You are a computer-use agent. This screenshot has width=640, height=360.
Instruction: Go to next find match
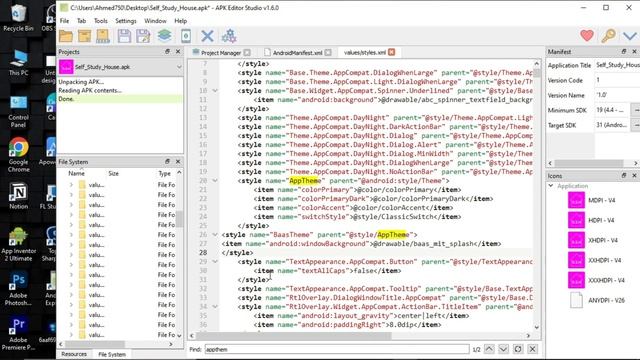tap(503, 349)
